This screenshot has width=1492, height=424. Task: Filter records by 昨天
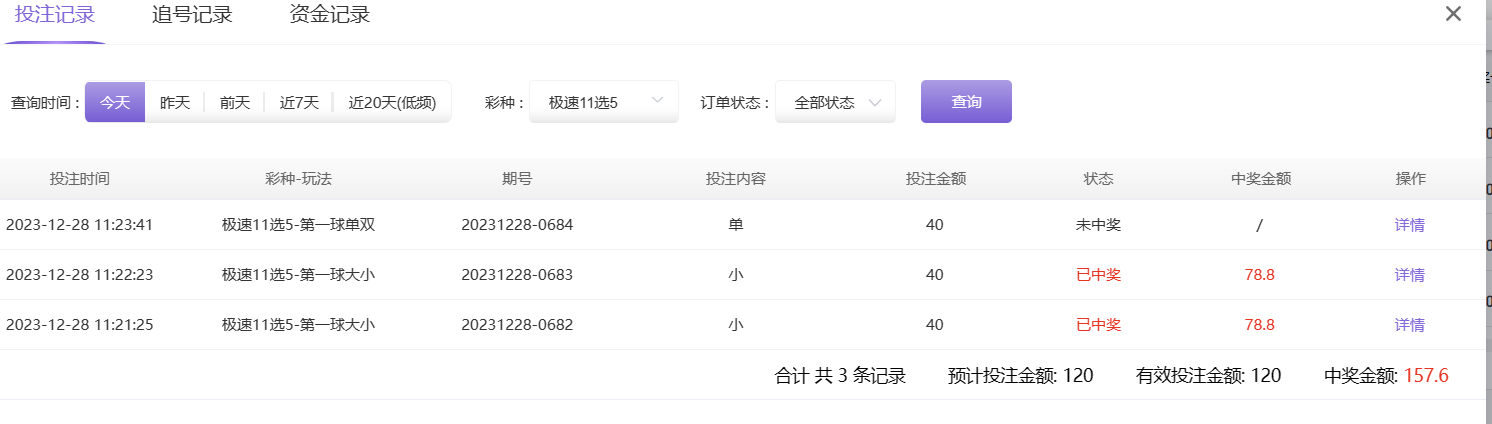[x=175, y=102]
